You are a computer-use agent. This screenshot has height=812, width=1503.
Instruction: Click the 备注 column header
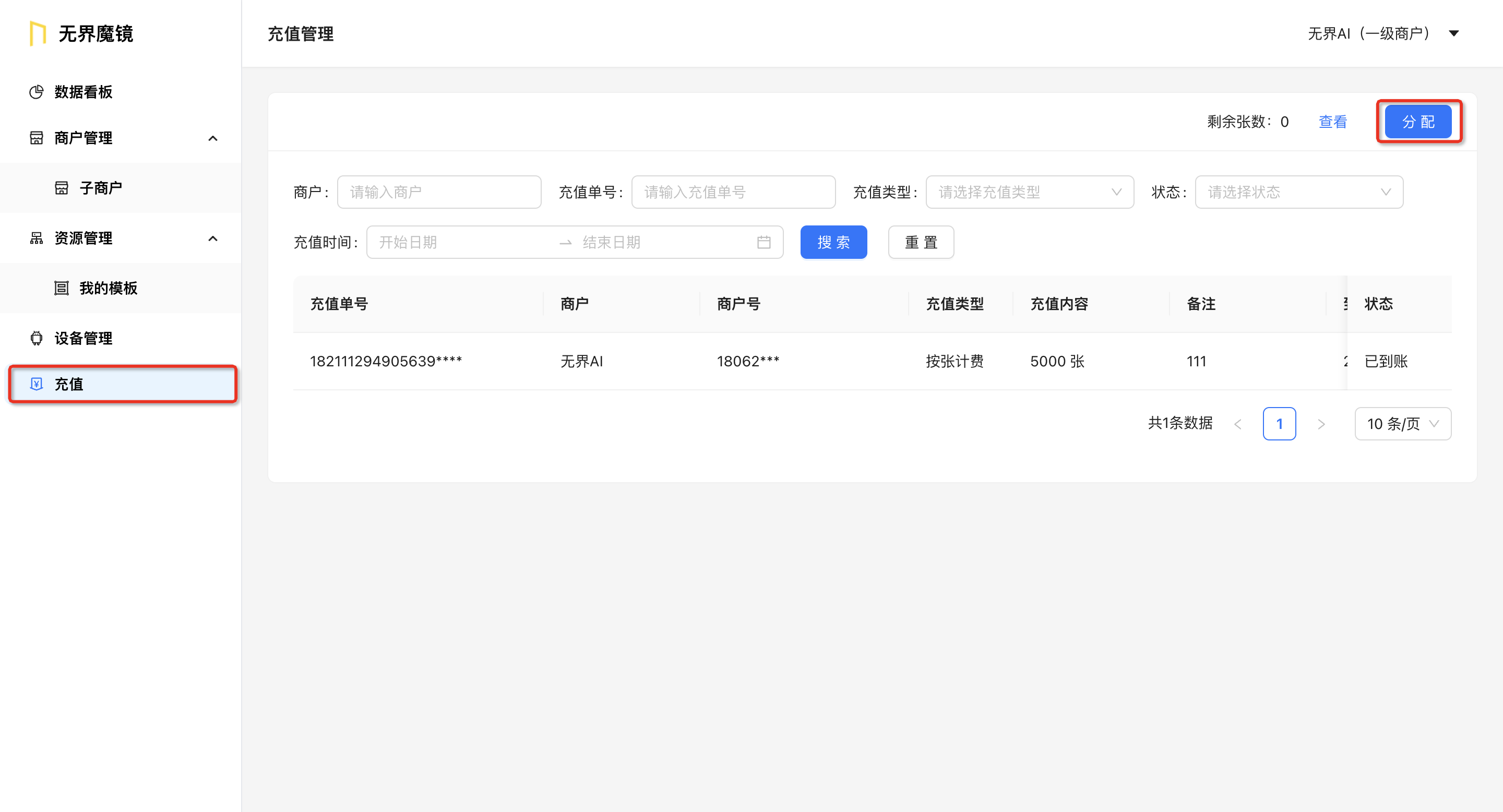click(x=1201, y=304)
